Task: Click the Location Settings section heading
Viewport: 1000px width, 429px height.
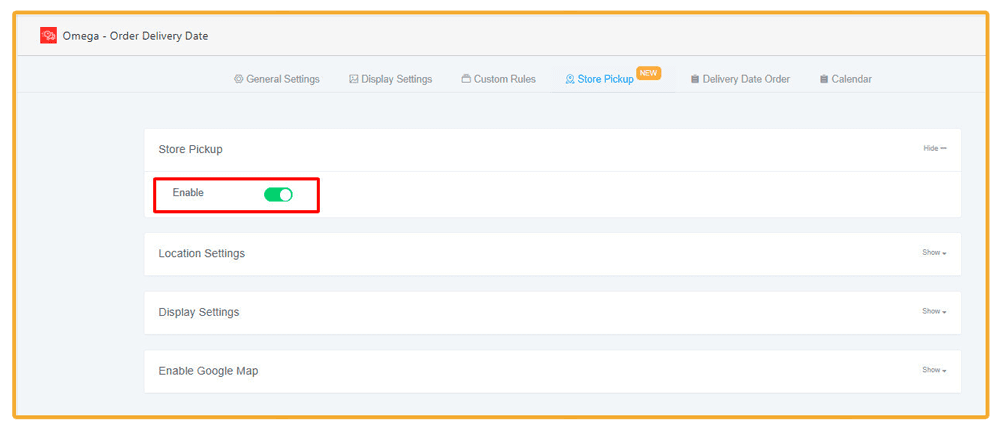Action: [x=201, y=254]
